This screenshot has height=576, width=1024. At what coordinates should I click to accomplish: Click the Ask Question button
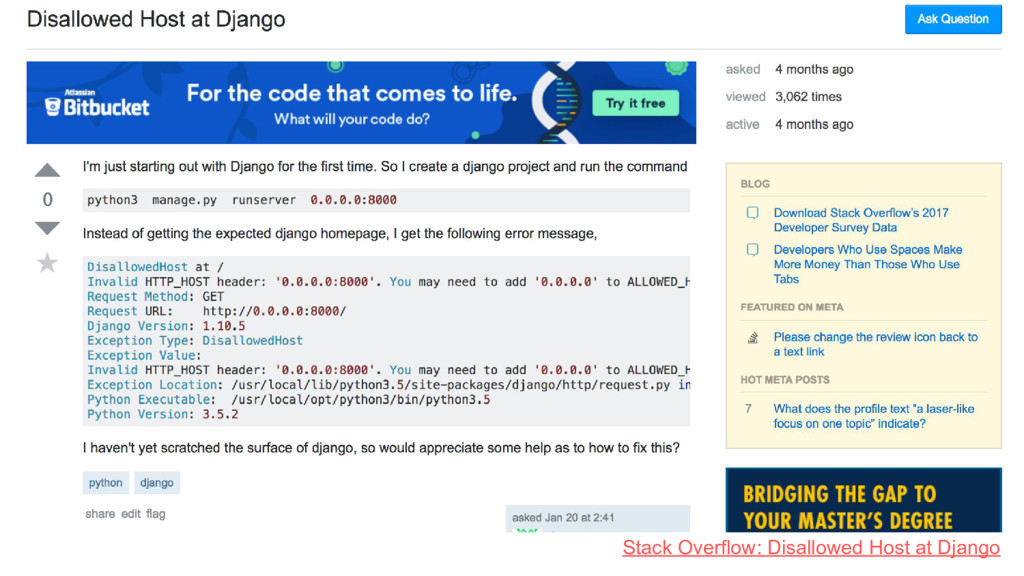[x=953, y=19]
